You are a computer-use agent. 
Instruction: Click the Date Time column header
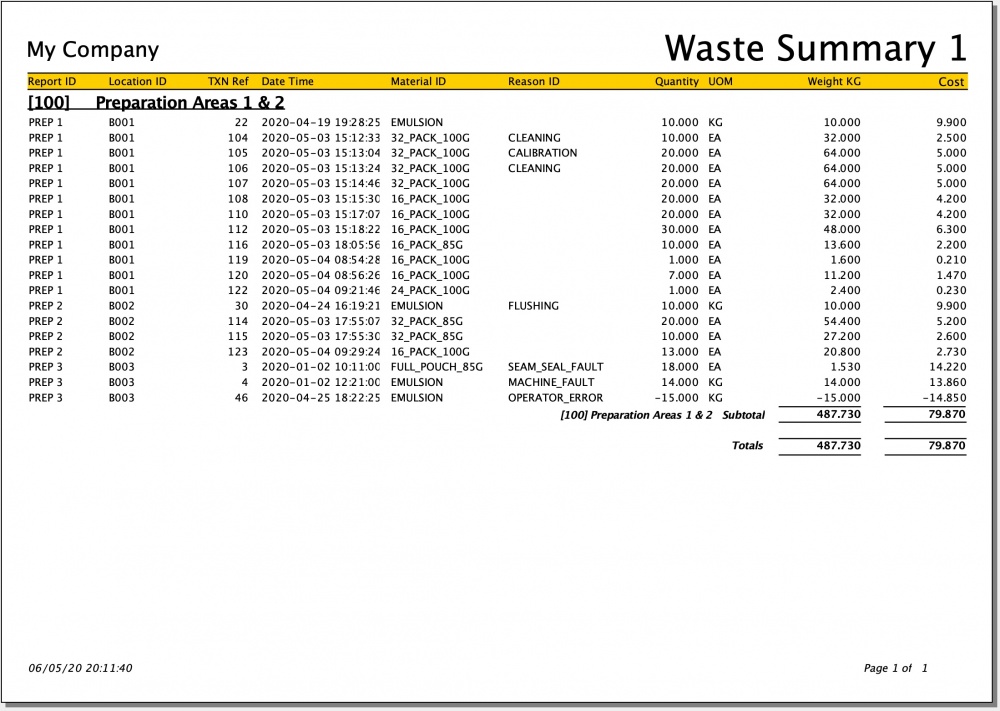pyautogui.click(x=287, y=82)
